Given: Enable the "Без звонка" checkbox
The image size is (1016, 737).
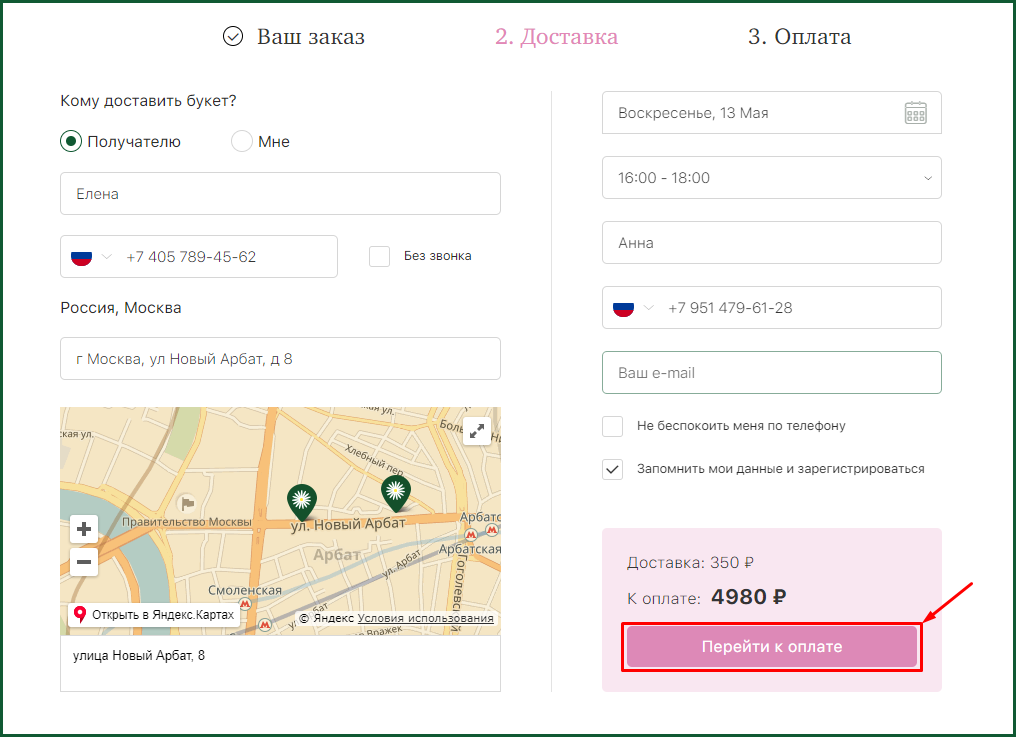Looking at the screenshot, I should [x=380, y=256].
